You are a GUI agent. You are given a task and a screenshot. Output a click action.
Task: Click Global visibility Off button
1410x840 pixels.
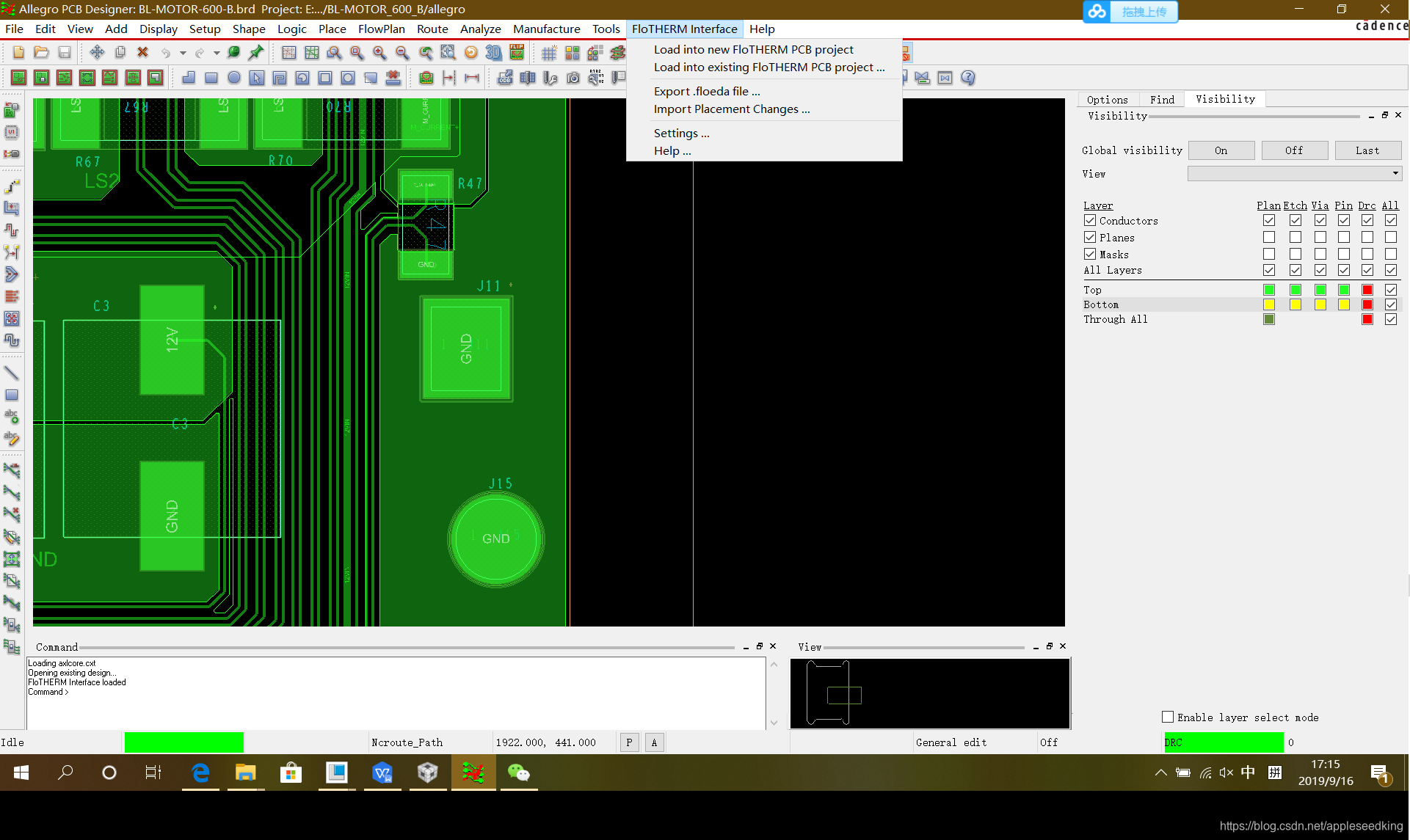tap(1295, 150)
